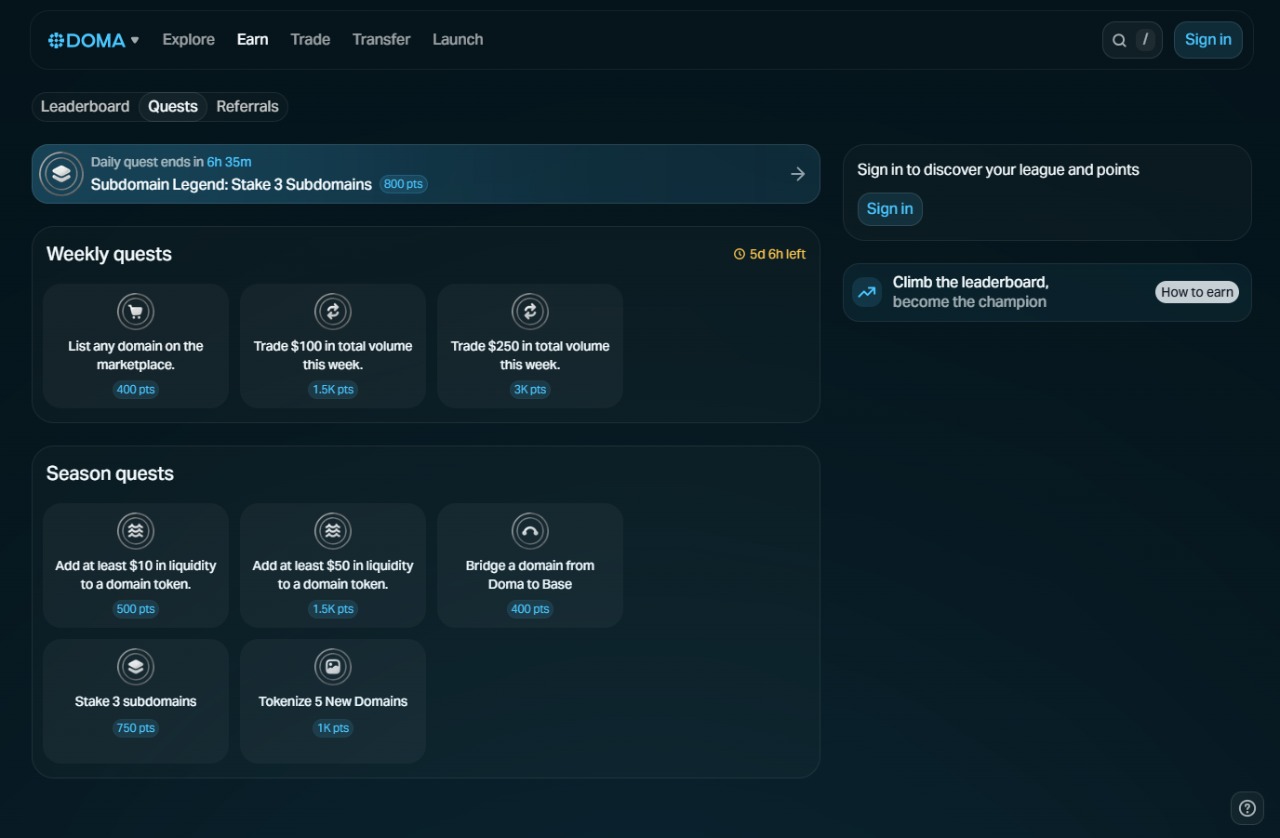Open the Explore menu
Screen dimensions: 1280x838
tap(188, 39)
